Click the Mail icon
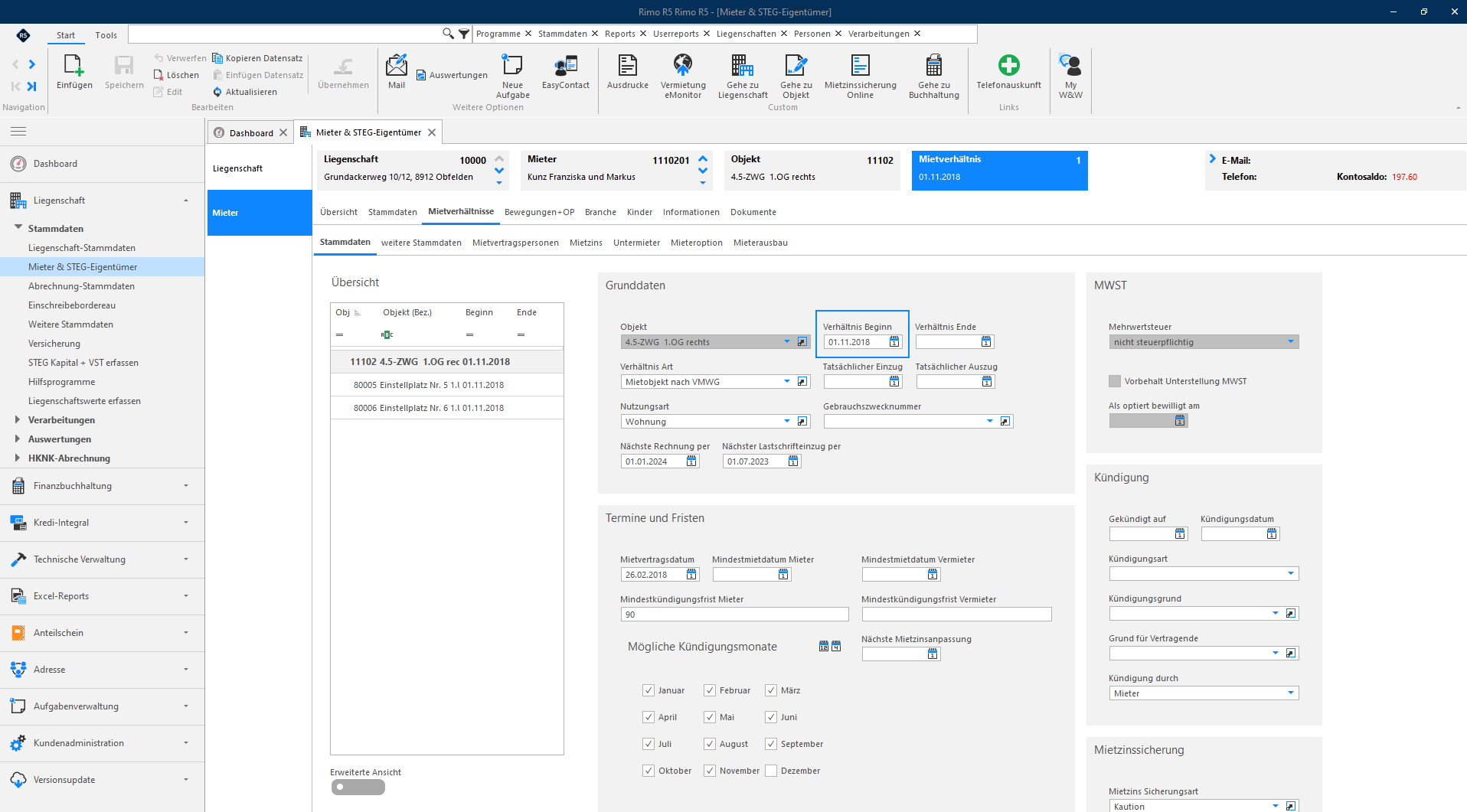This screenshot has width=1467, height=812. [x=397, y=66]
